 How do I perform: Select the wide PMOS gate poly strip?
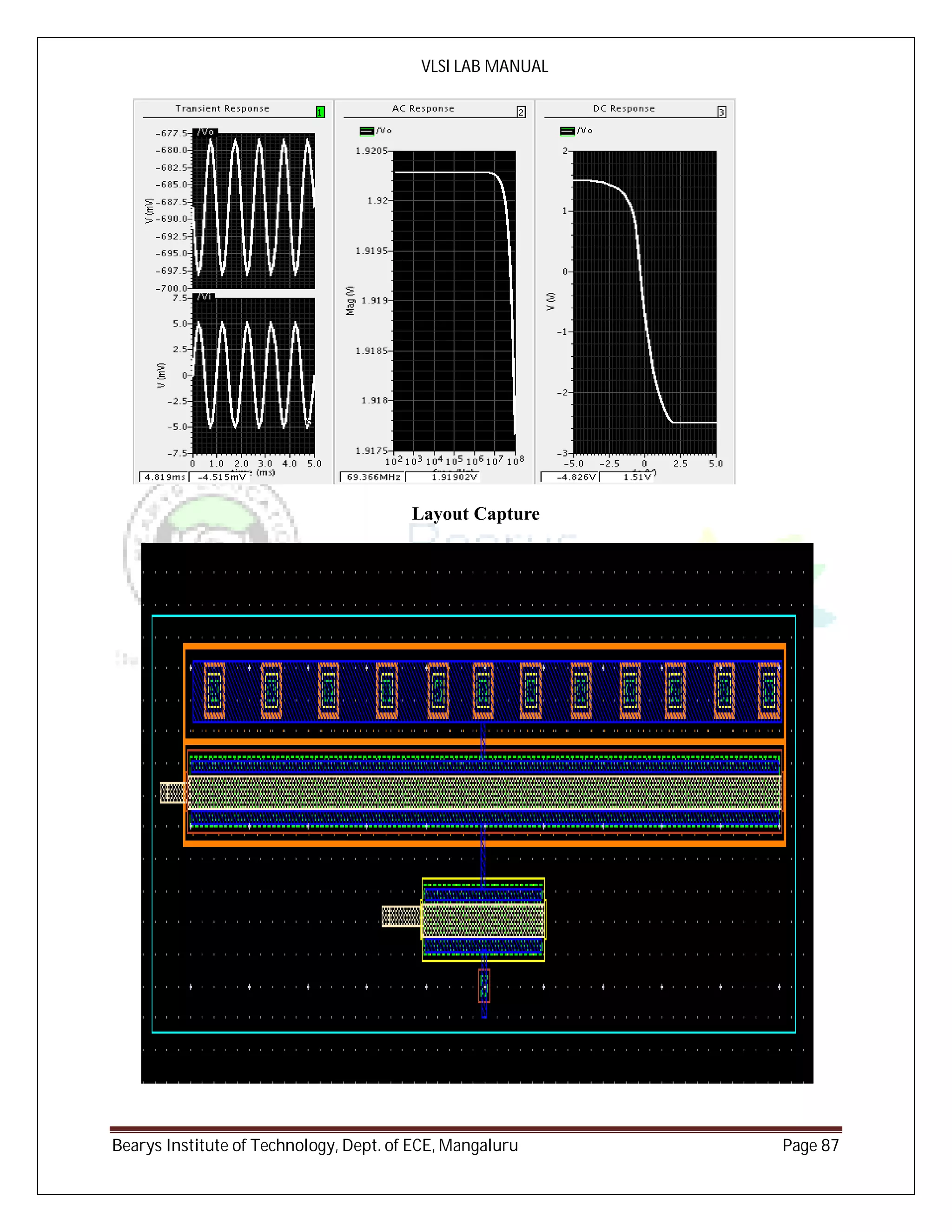[484, 793]
